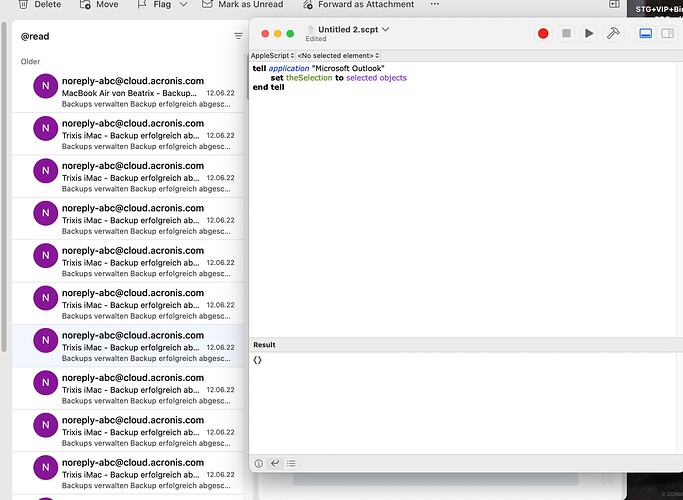Toggle the right sidebar pane view

pyautogui.click(x=667, y=34)
